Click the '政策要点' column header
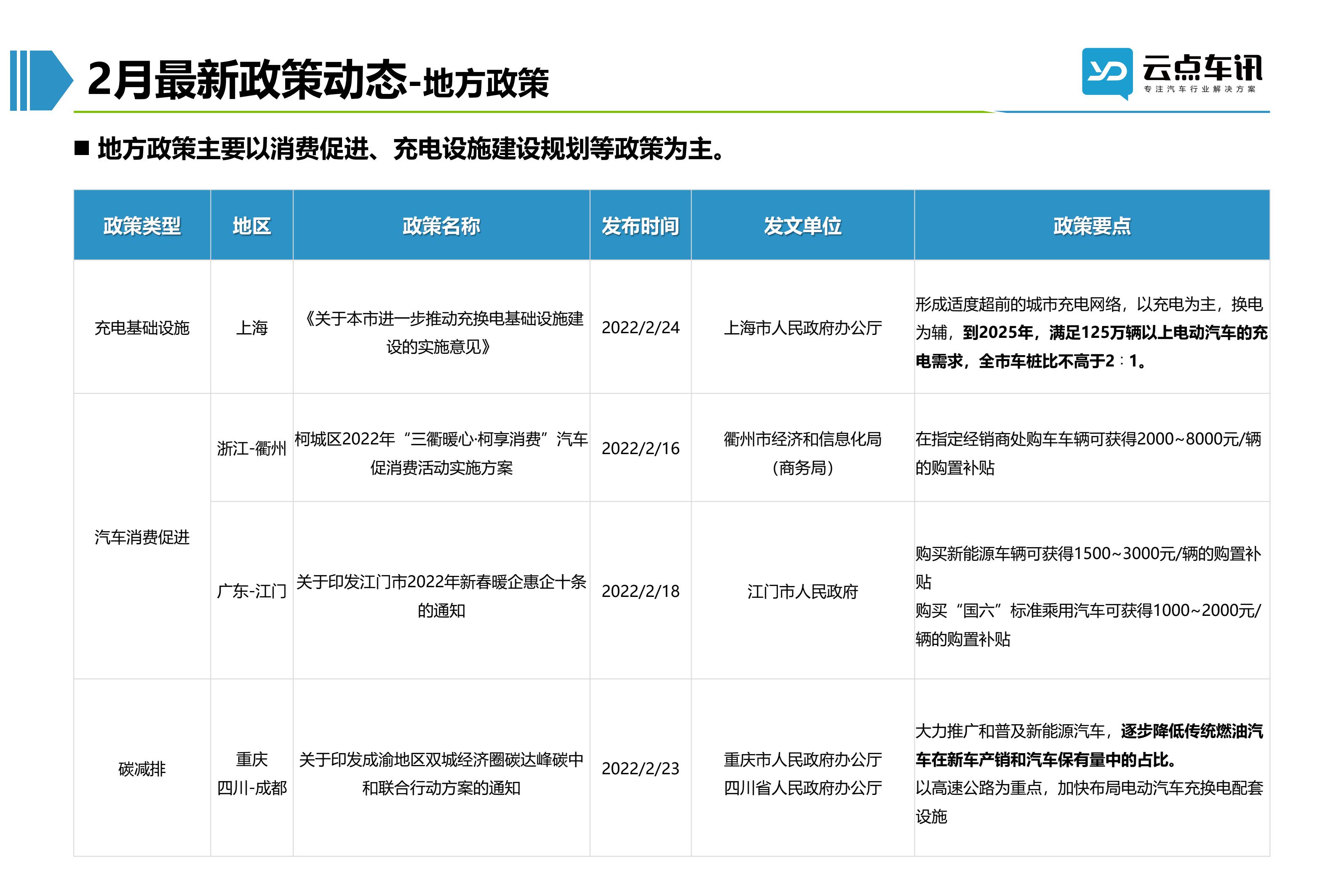The height and width of the screenshot is (896, 1344). coord(1092,226)
